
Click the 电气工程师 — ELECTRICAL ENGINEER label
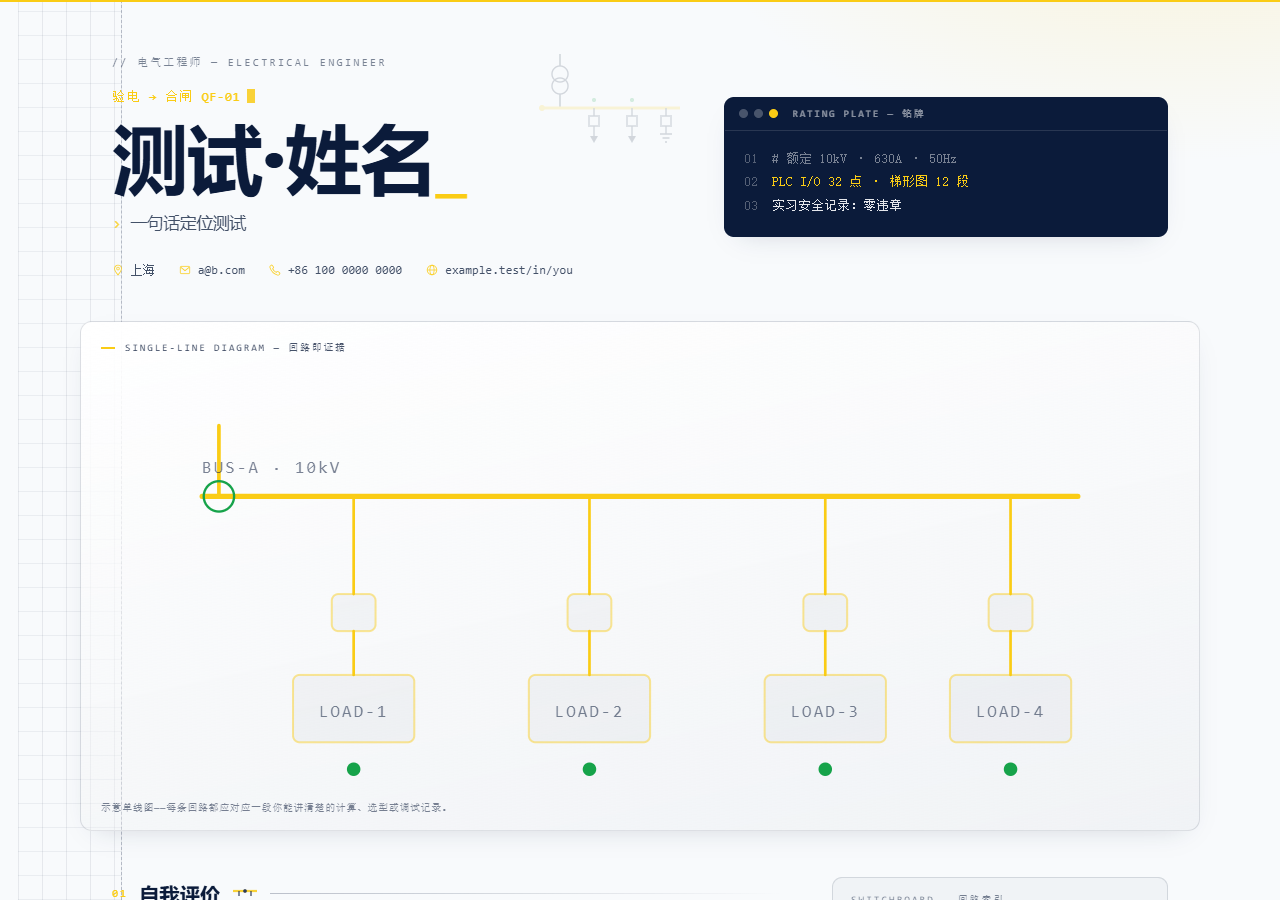(249, 62)
